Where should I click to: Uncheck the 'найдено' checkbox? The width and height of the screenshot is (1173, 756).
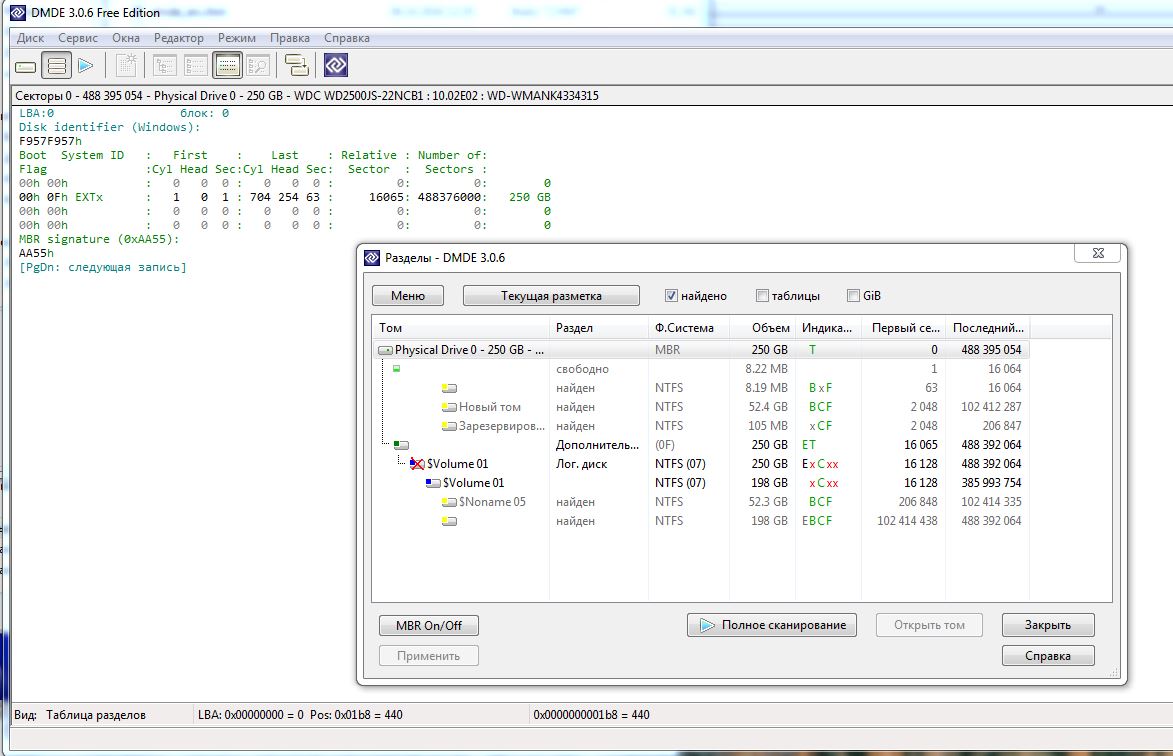pyautogui.click(x=672, y=296)
